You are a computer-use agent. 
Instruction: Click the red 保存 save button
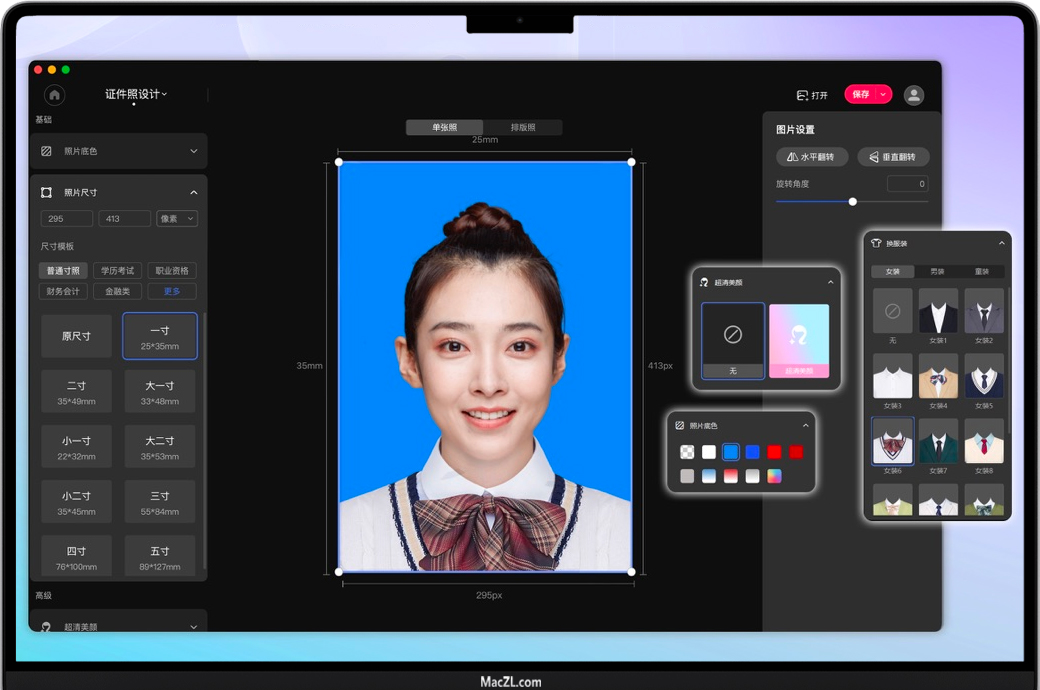point(860,94)
